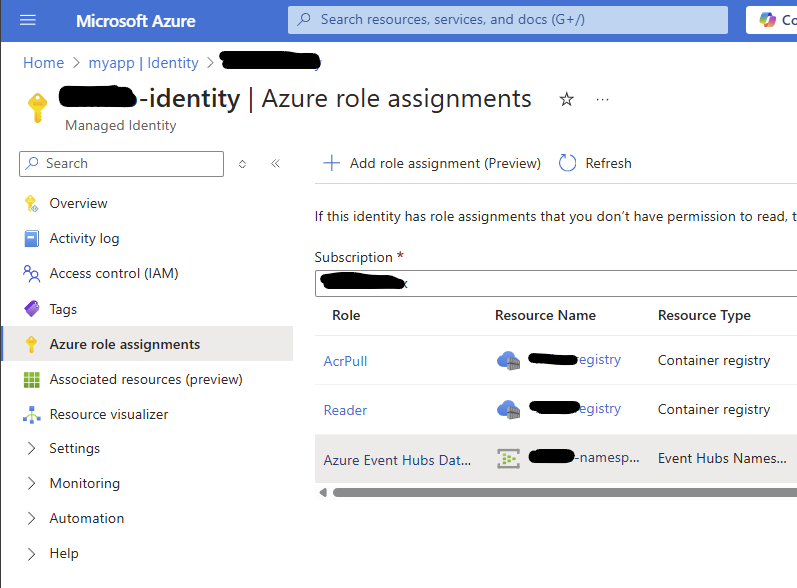Open Access control (IAM)
797x588 pixels.
tap(114, 273)
